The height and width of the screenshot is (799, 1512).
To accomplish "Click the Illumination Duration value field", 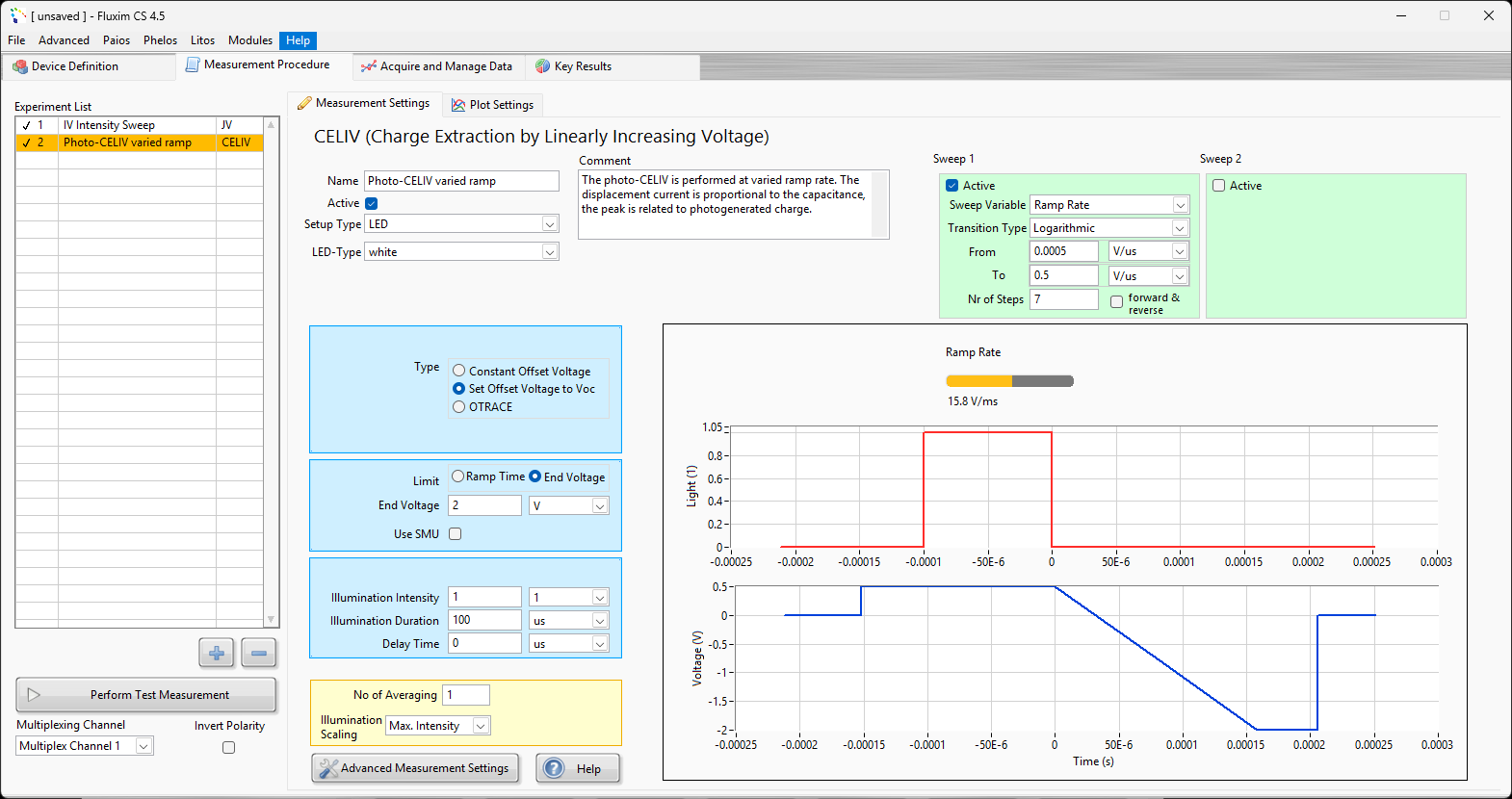I will coord(485,620).
